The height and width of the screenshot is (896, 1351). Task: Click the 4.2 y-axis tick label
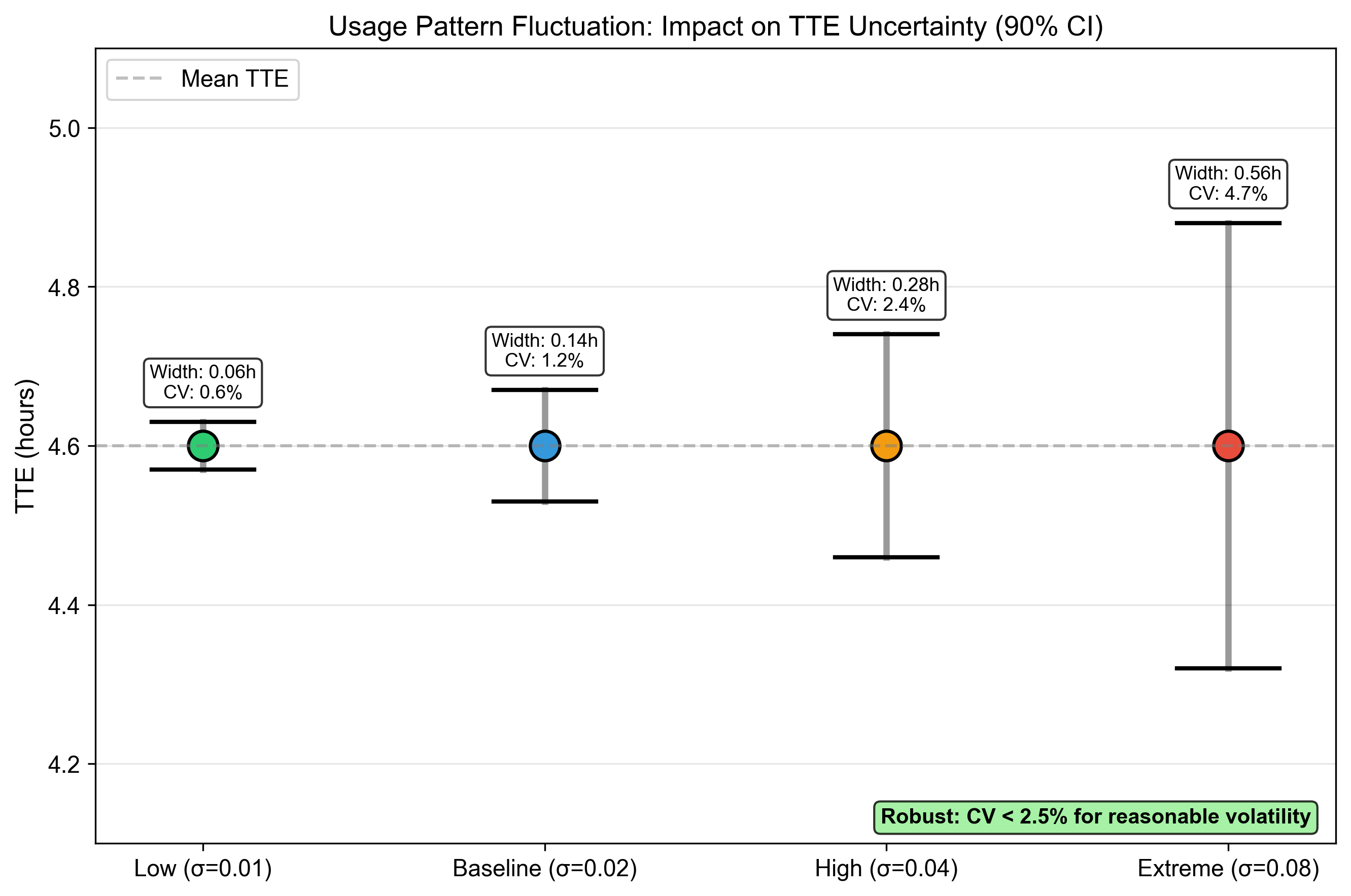click(x=64, y=765)
